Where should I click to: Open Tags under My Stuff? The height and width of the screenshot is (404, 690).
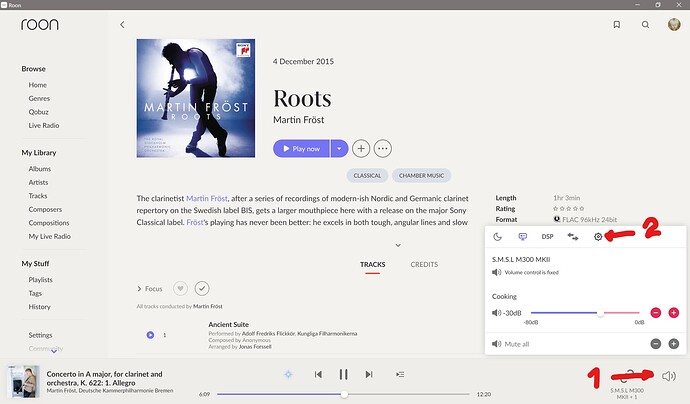[35, 294]
